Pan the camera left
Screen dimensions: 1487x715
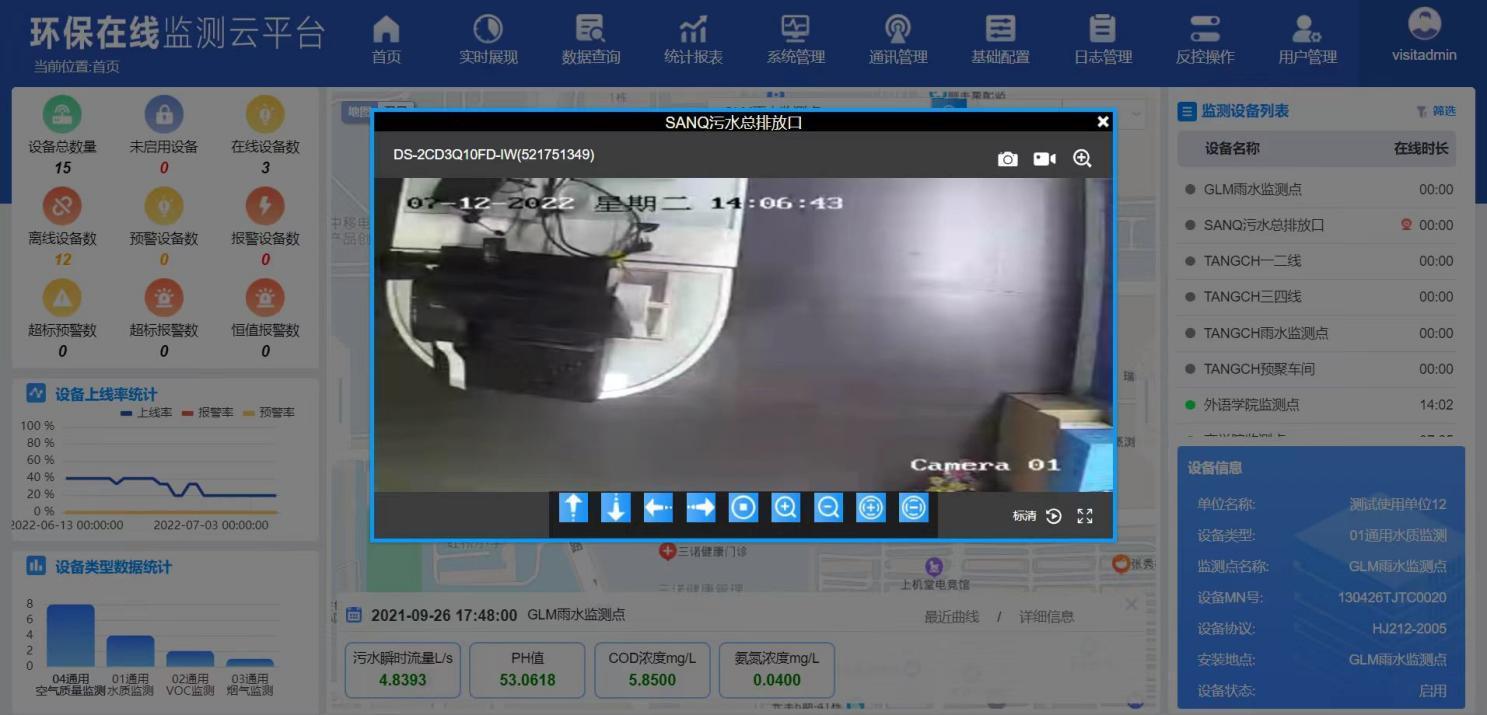coord(658,508)
